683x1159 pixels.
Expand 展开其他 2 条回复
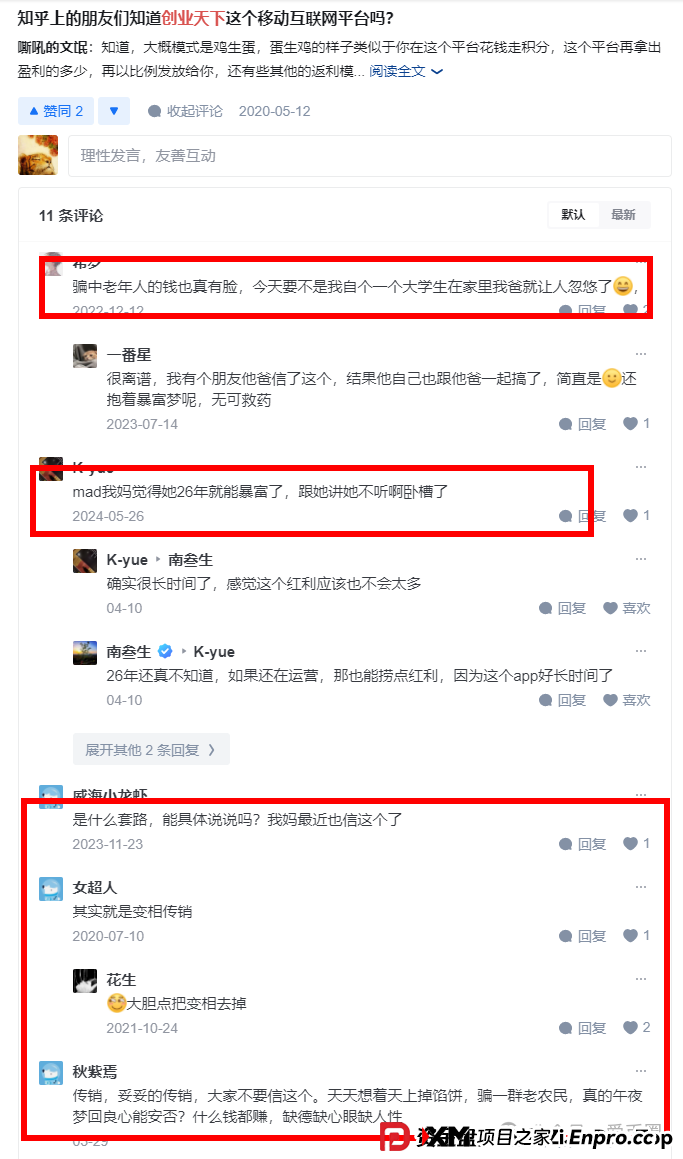pyautogui.click(x=151, y=750)
